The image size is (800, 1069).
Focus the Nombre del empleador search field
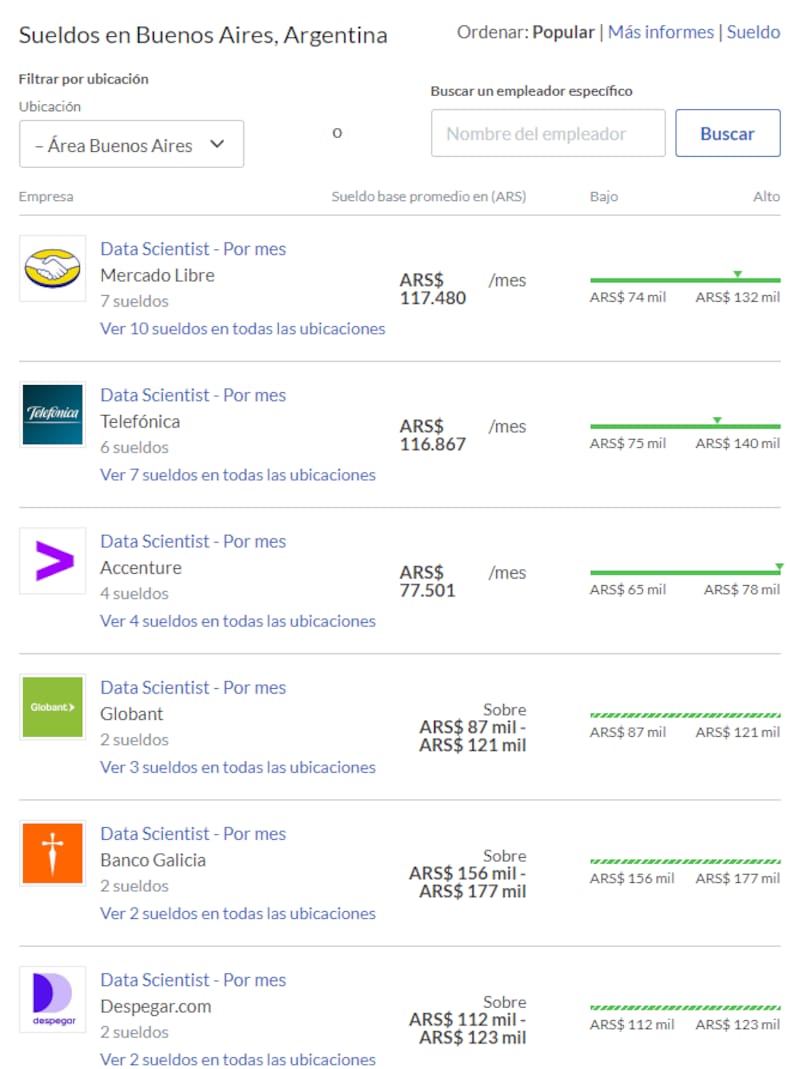coord(548,134)
